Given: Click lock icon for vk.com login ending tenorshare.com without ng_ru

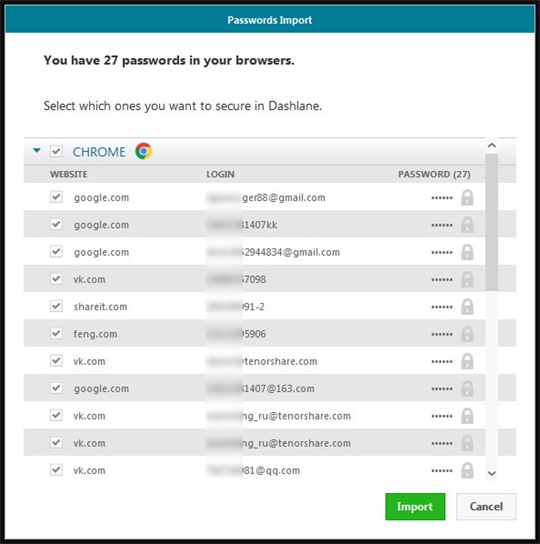Looking at the screenshot, I should [467, 361].
